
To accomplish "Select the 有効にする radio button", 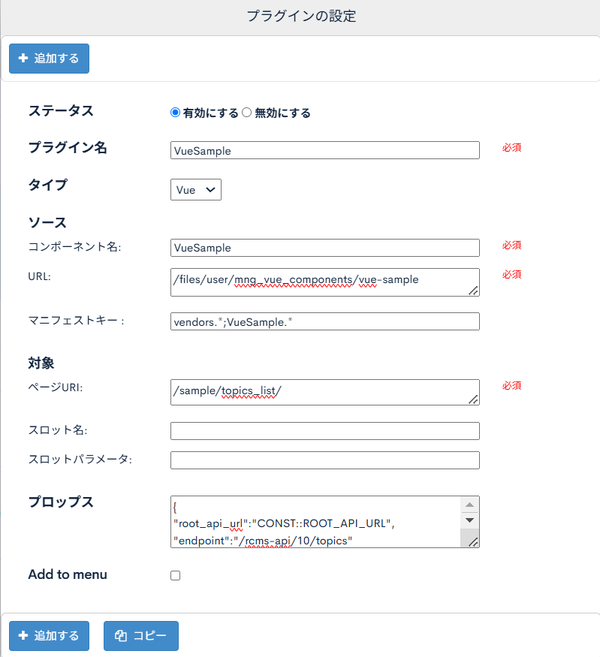I will pyautogui.click(x=175, y=112).
